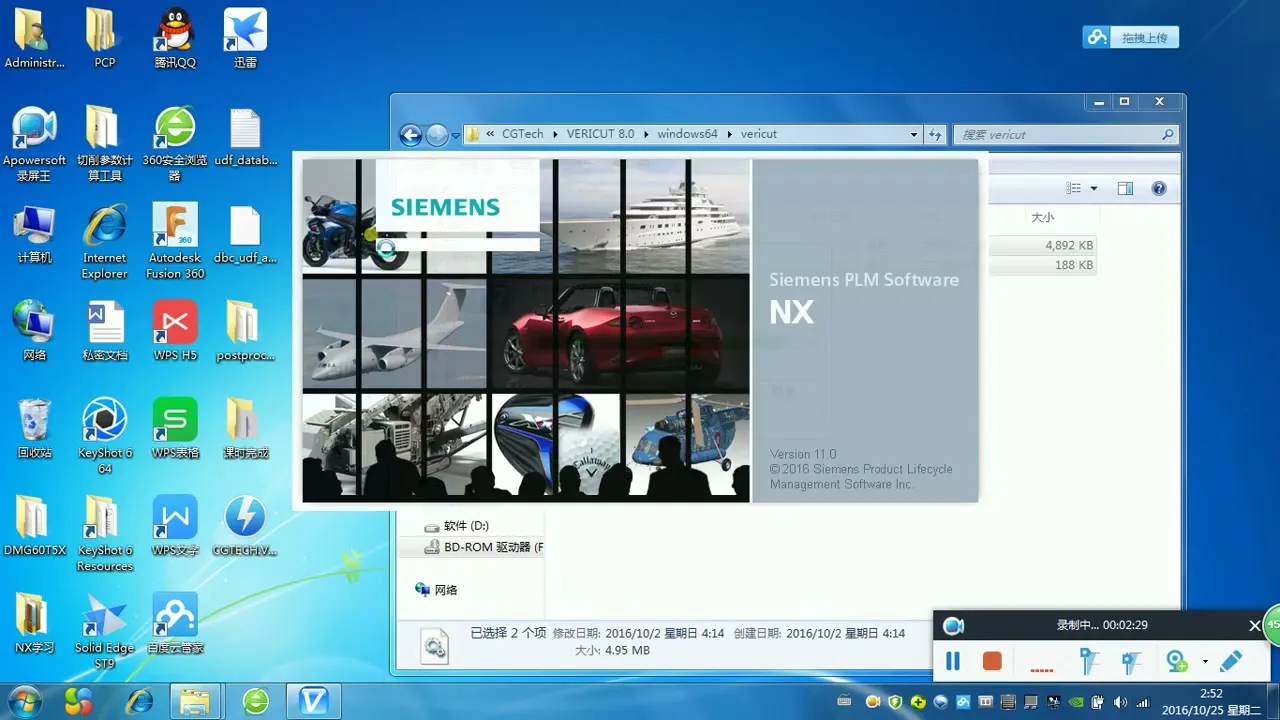The width and height of the screenshot is (1280, 720).
Task: Click the volume speaker icon in system tray
Action: (x=1120, y=702)
